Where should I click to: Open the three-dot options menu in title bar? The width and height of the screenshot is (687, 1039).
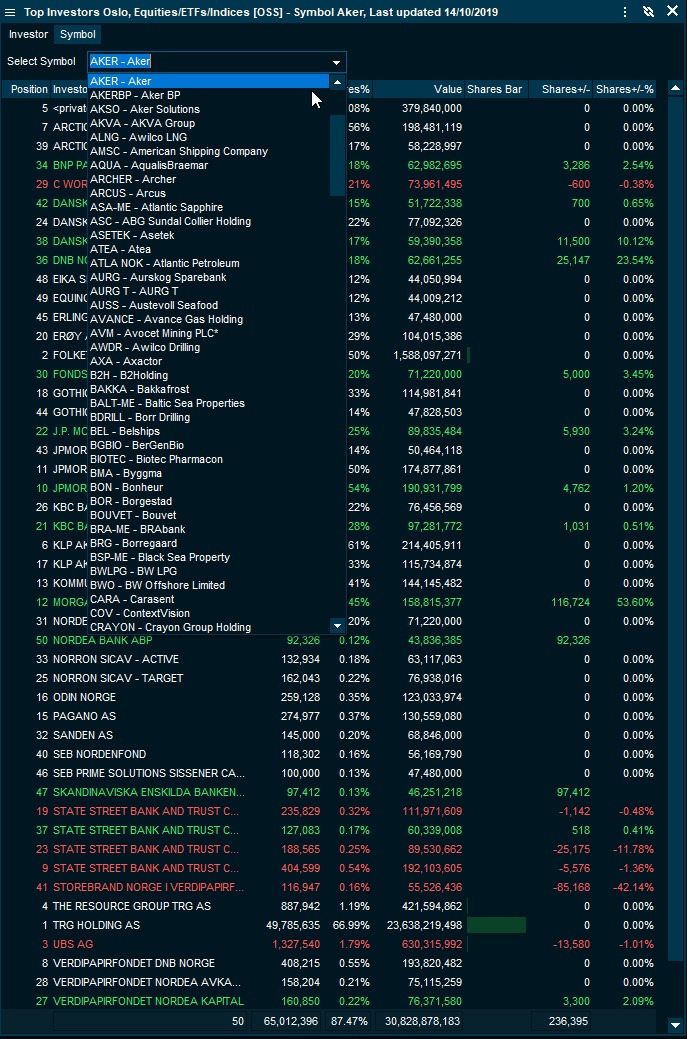pyautogui.click(x=625, y=12)
